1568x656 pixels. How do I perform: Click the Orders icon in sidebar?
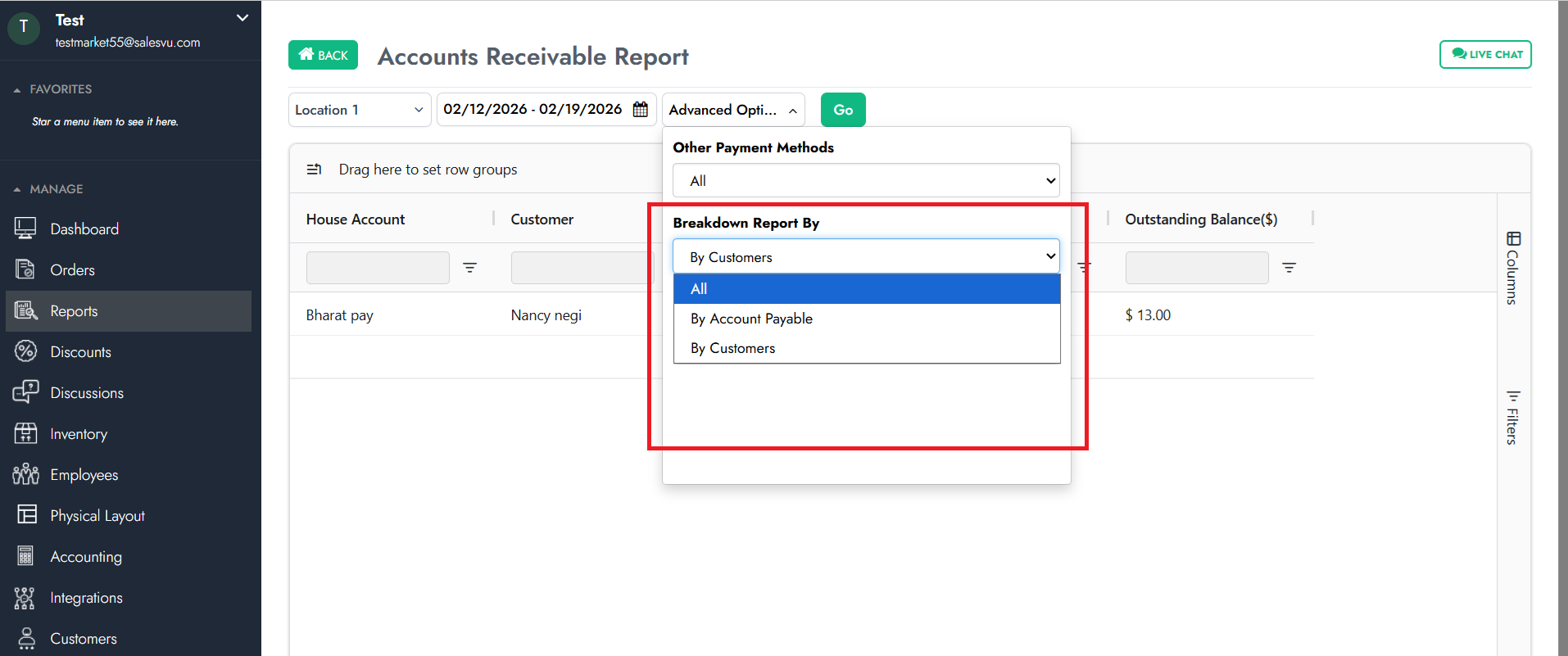click(x=25, y=269)
